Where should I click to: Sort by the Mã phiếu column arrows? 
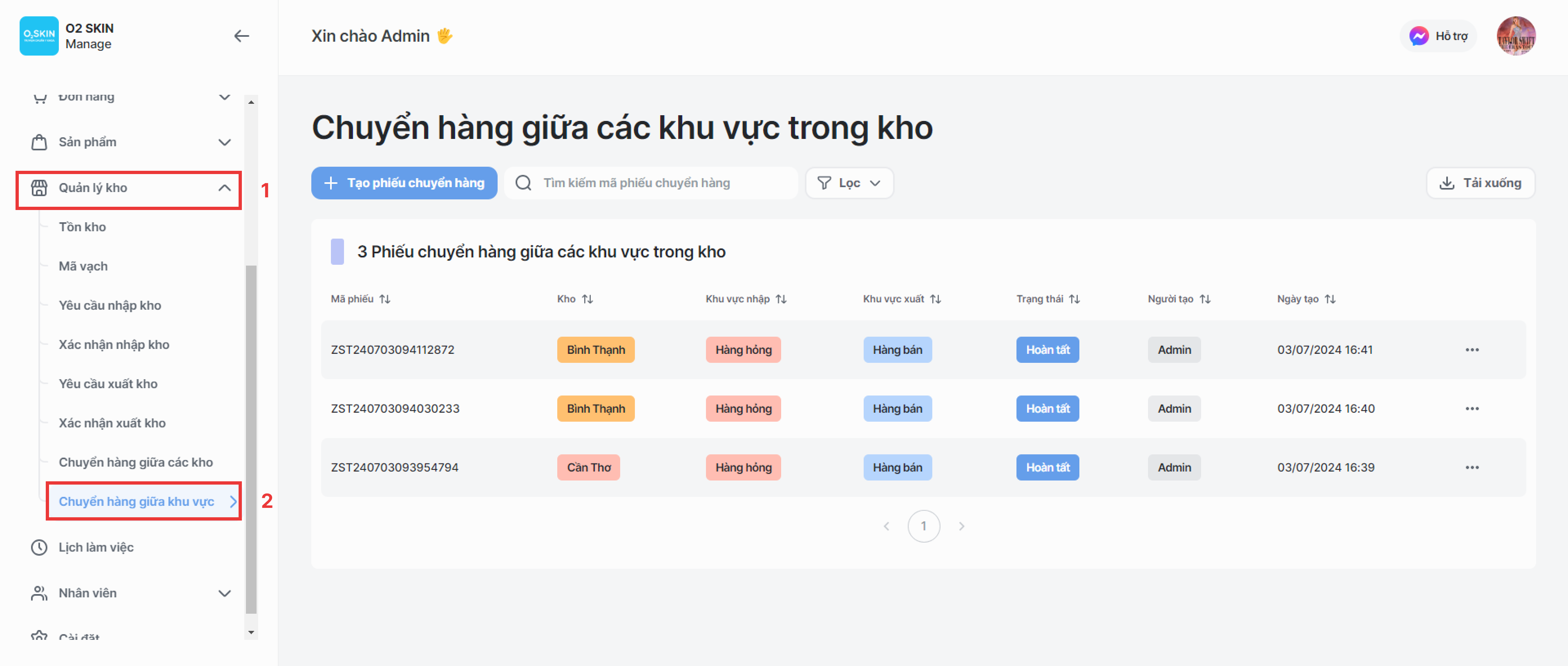385,299
